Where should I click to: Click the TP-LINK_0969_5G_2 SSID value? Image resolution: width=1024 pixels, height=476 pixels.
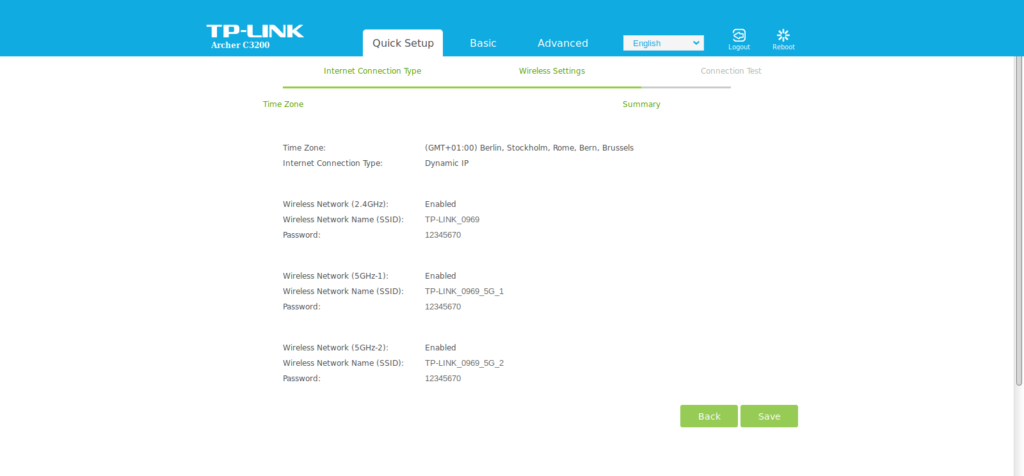pos(464,363)
